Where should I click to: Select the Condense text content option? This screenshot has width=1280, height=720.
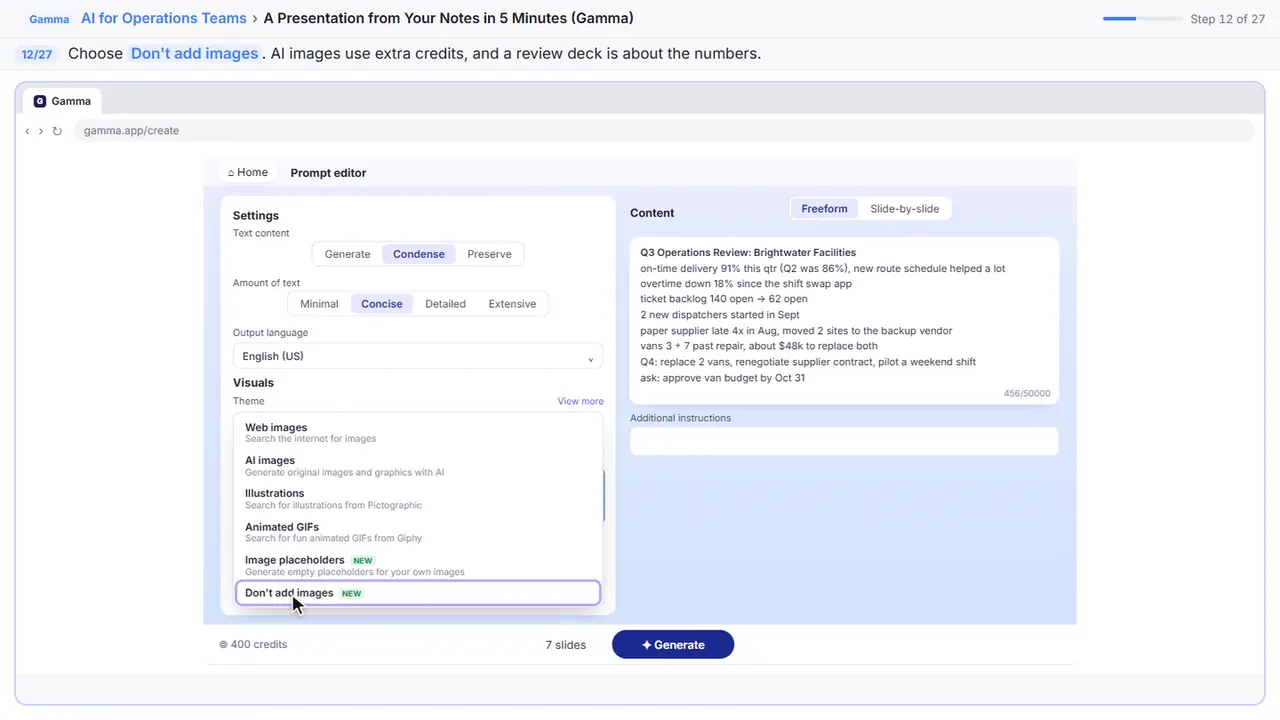(418, 254)
